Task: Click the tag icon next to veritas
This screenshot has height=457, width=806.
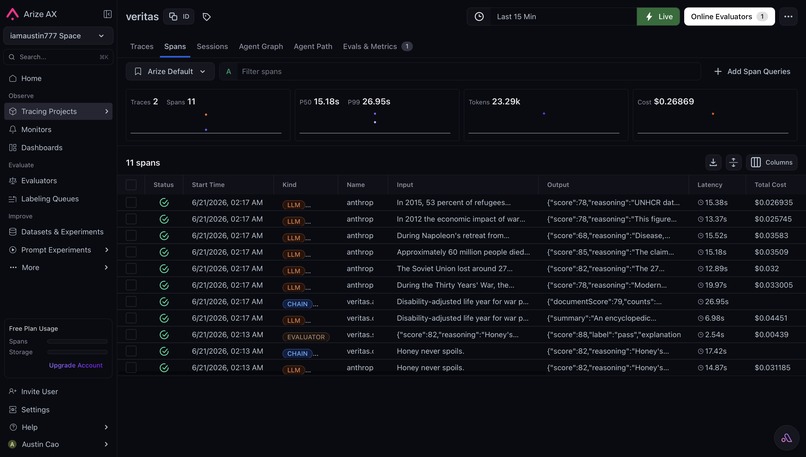Action: pos(207,17)
